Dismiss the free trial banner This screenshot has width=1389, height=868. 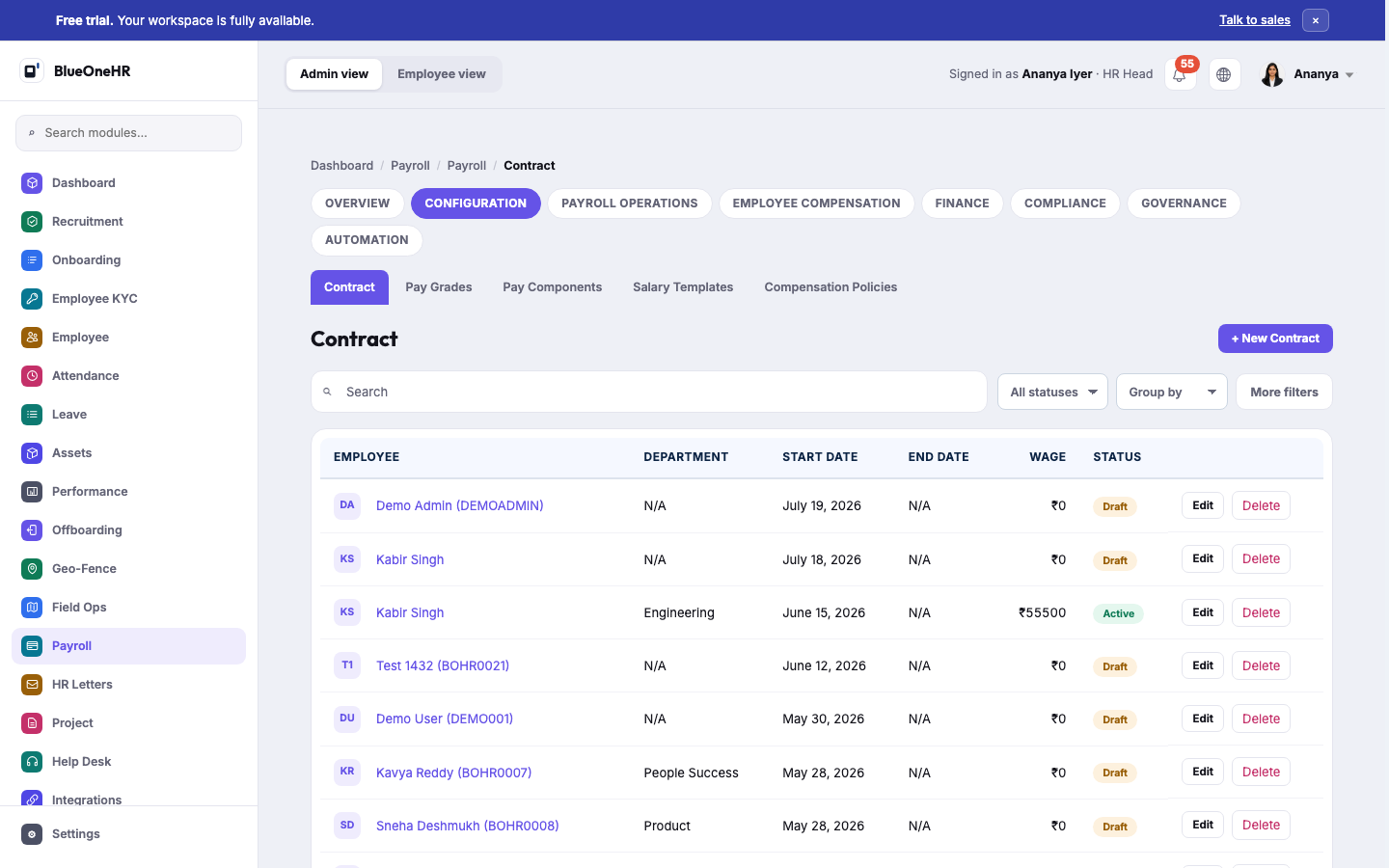click(1316, 20)
